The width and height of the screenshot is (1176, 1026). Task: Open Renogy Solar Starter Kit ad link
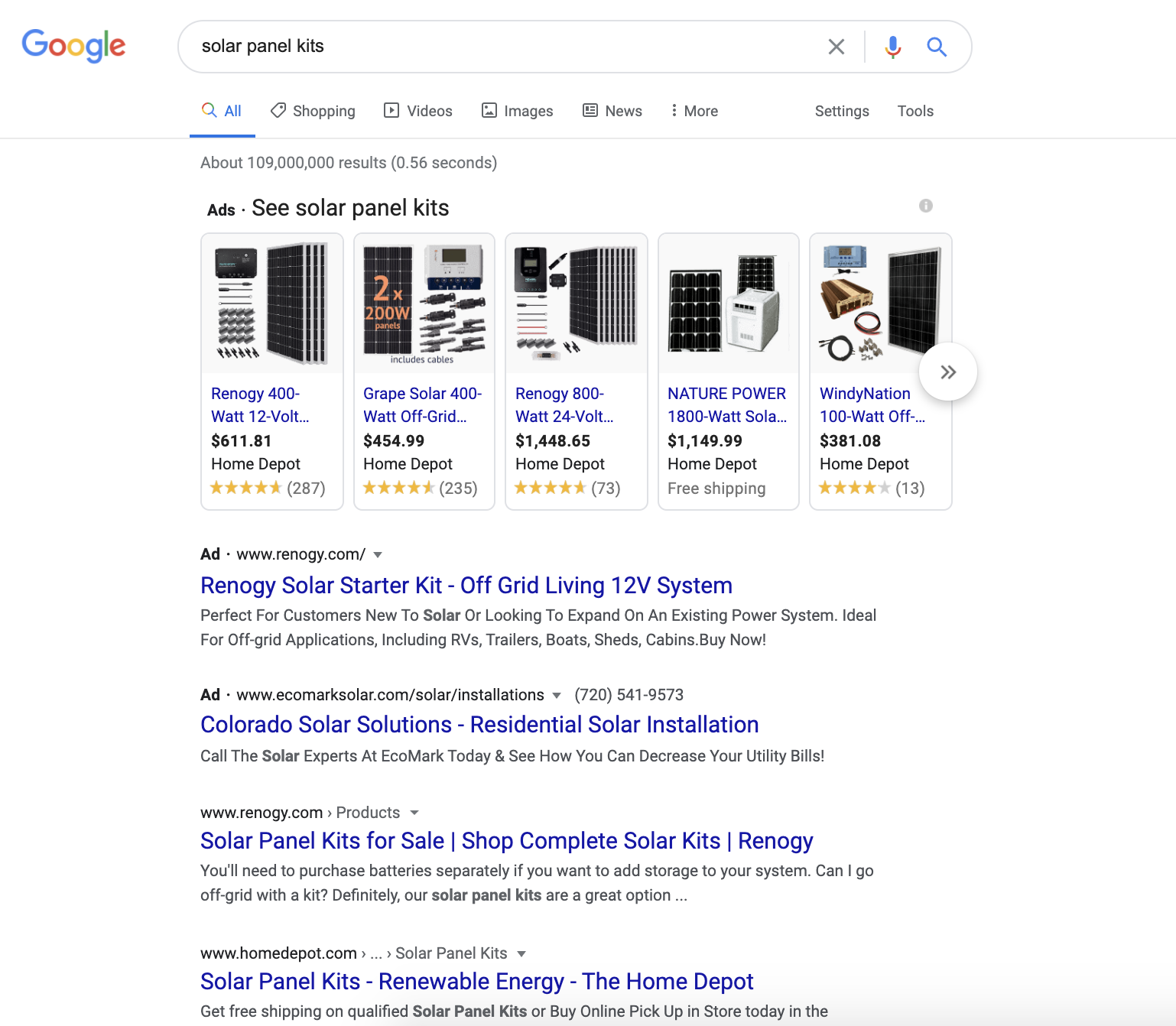(x=466, y=586)
